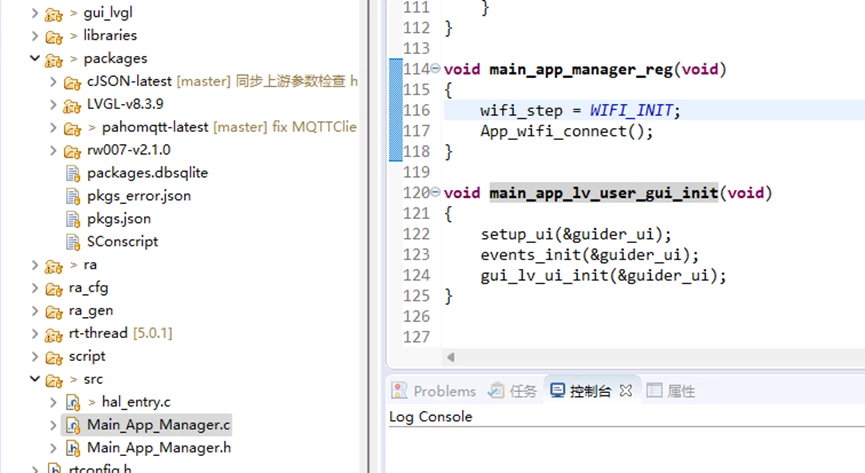Click the pkgs.json file icon
The height and width of the screenshot is (473, 865).
coord(73,220)
